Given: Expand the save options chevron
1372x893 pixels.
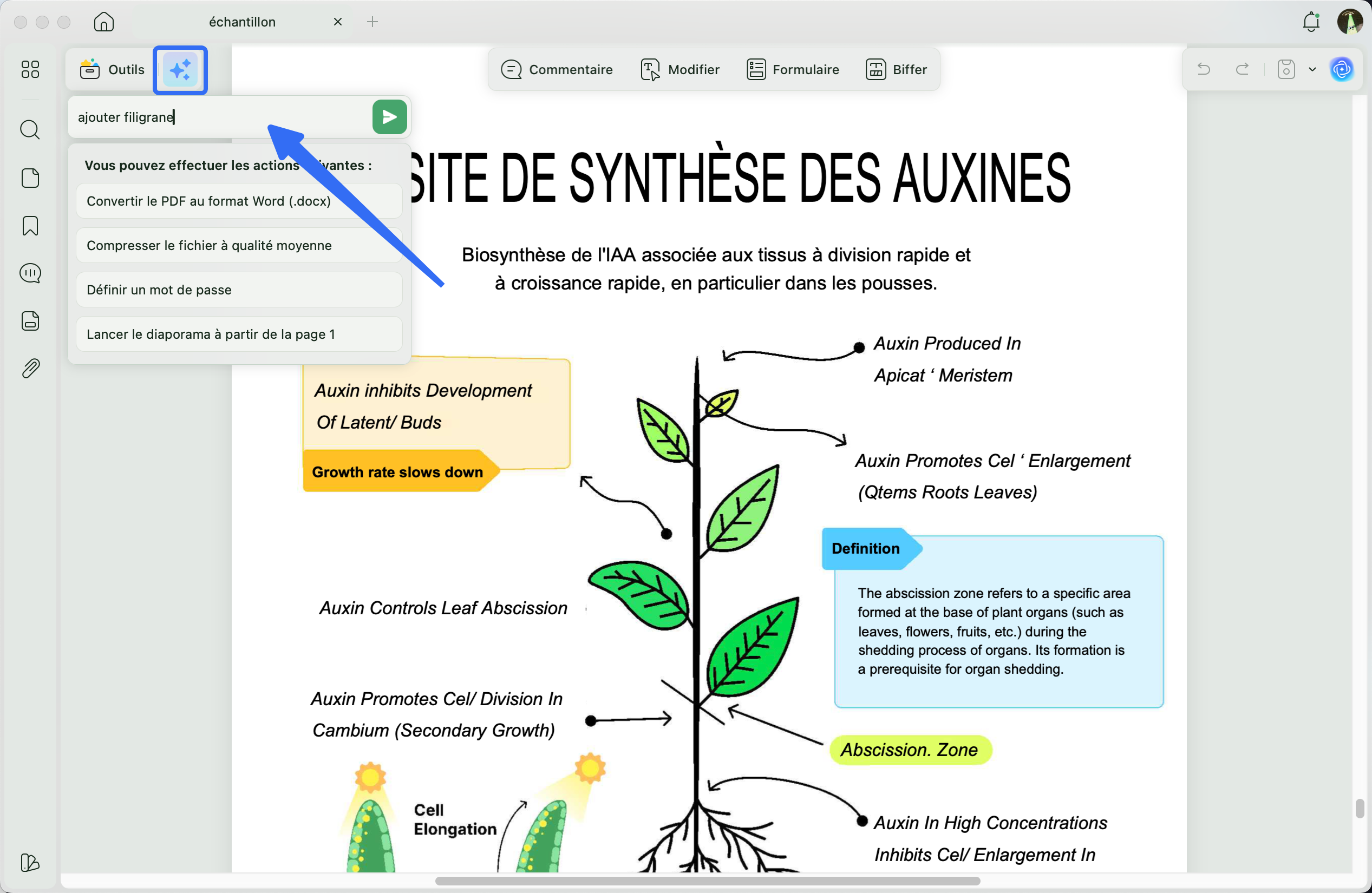Looking at the screenshot, I should tap(1312, 69).
